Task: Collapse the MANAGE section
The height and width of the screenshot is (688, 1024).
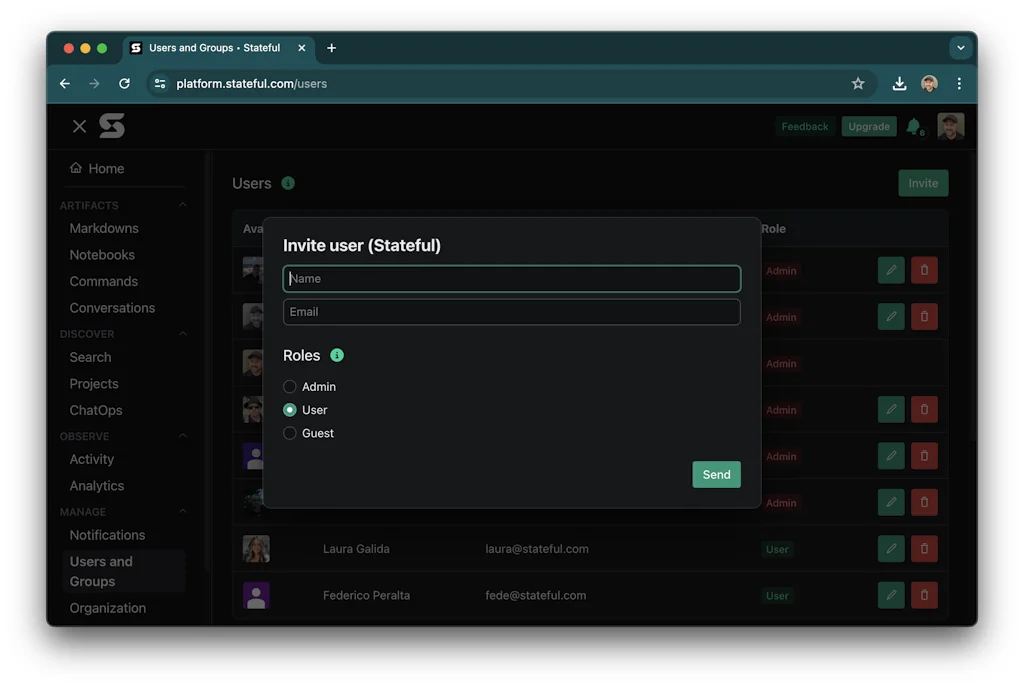Action: click(181, 511)
